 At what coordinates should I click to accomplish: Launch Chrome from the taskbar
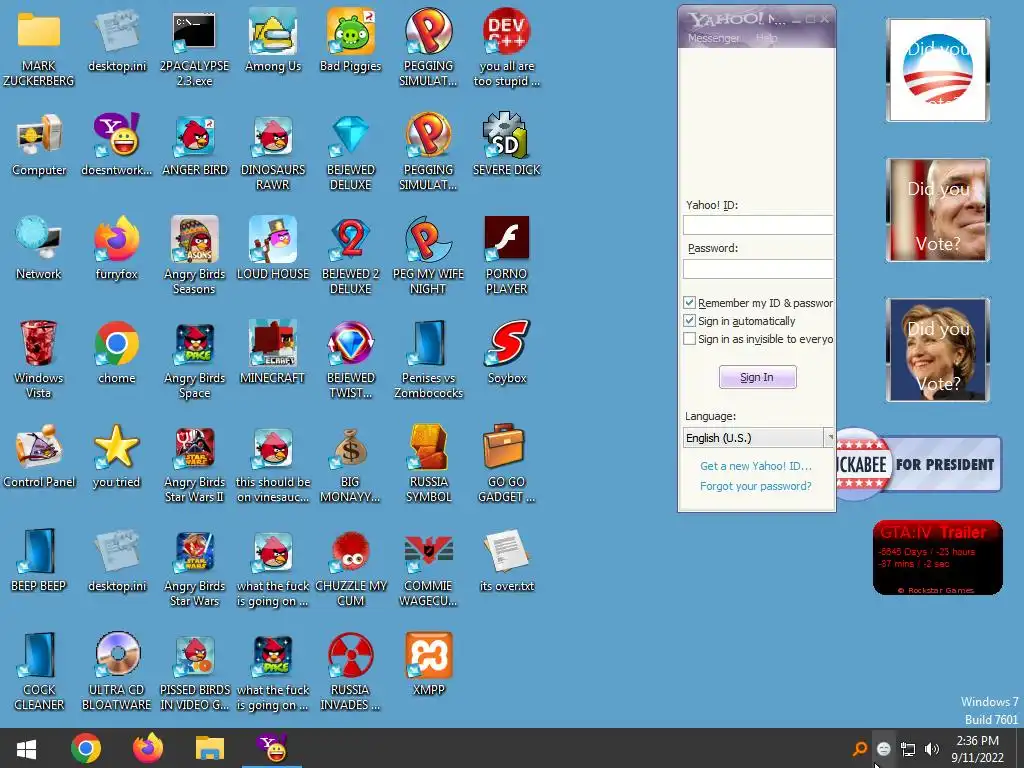pyautogui.click(x=86, y=748)
